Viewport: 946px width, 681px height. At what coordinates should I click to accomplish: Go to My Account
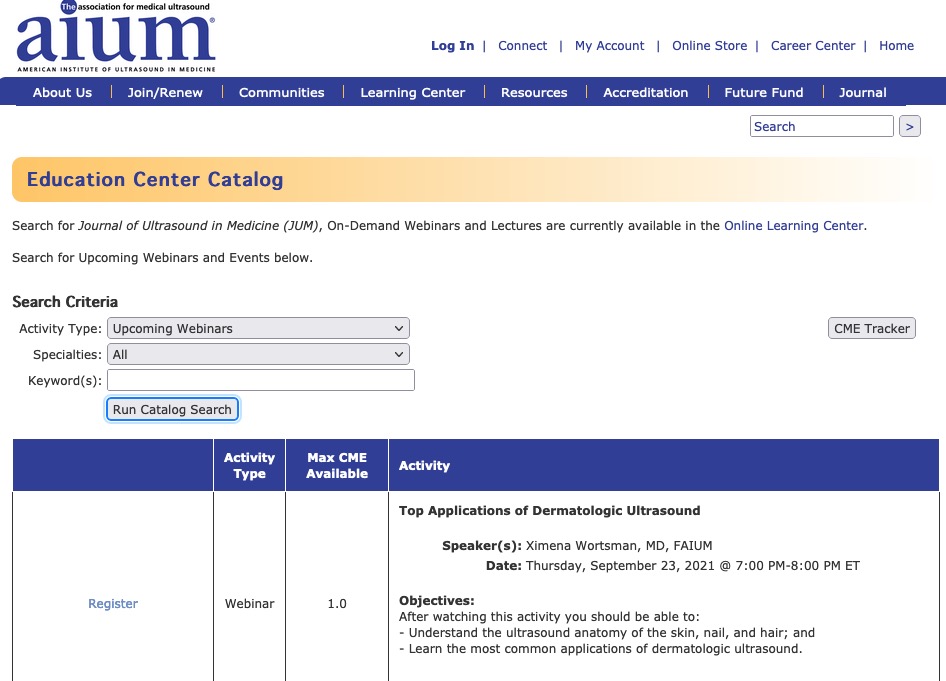tap(609, 46)
